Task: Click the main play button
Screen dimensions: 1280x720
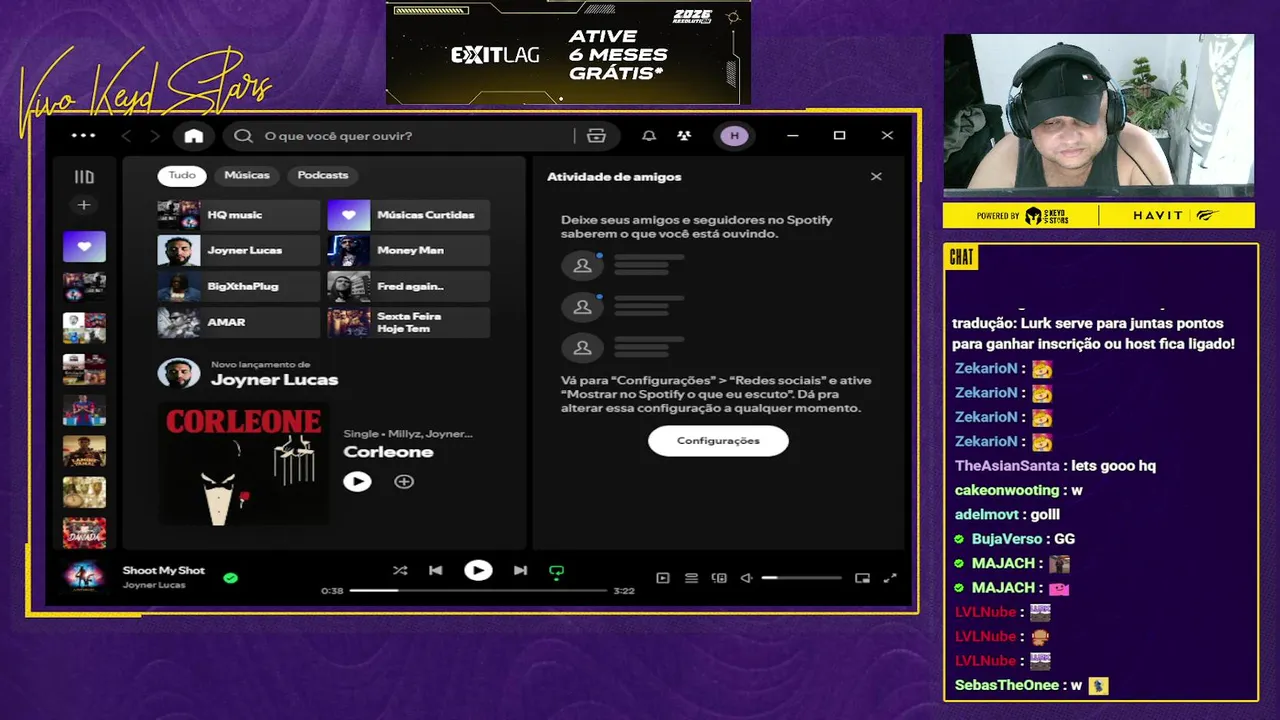Action: (478, 571)
